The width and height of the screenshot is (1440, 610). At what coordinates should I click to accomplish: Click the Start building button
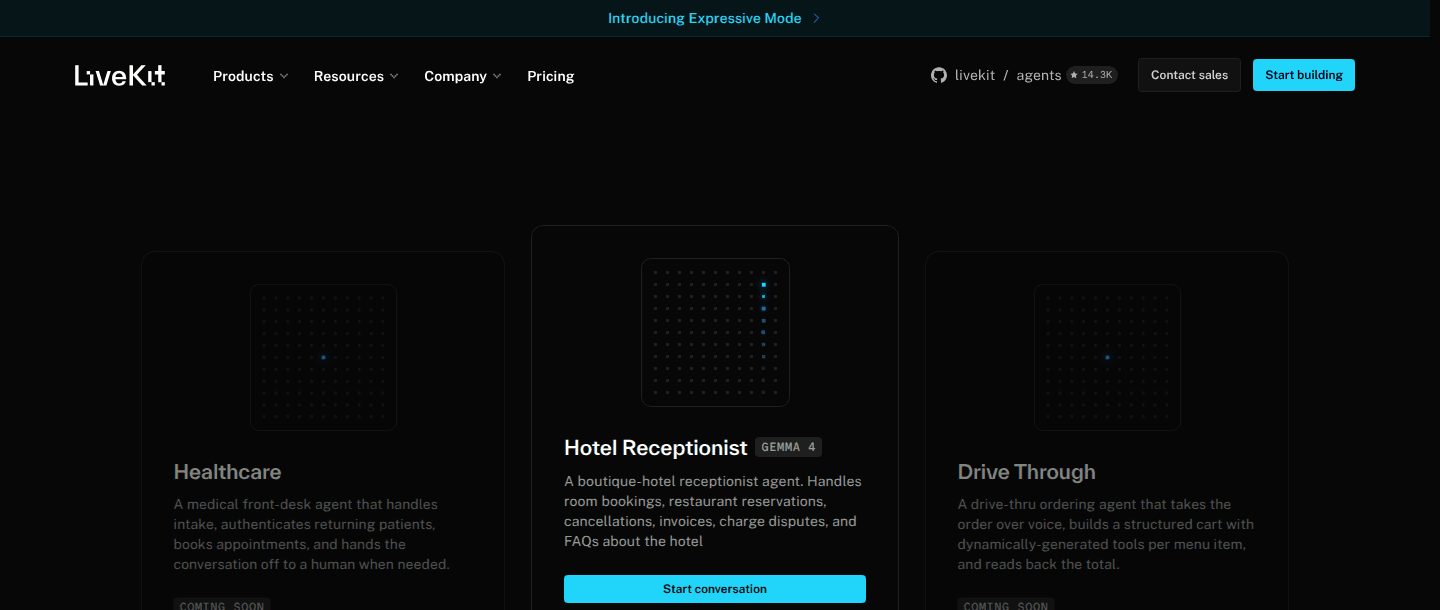(1303, 75)
